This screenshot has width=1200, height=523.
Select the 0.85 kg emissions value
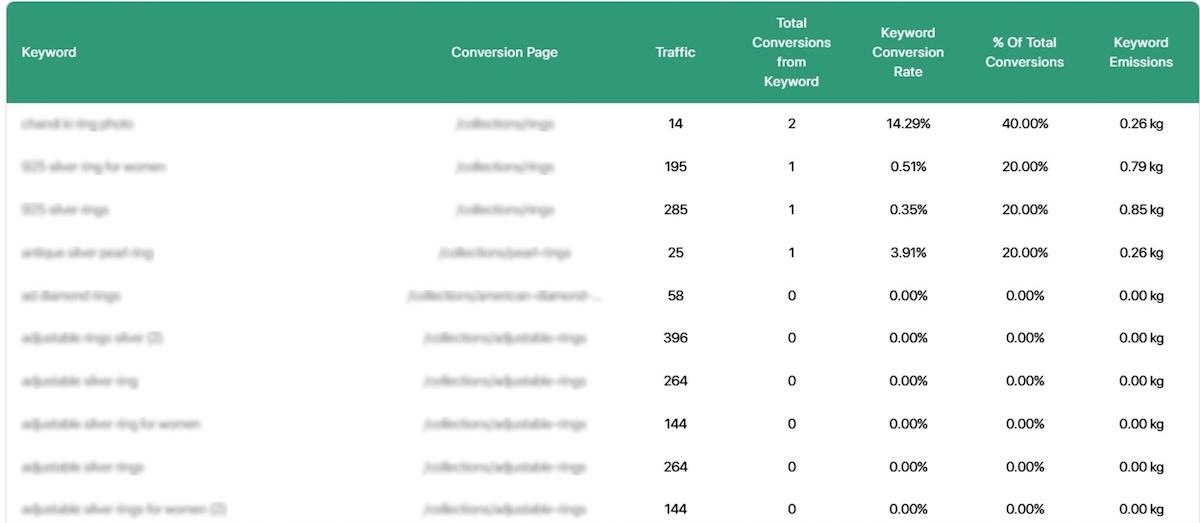1141,210
